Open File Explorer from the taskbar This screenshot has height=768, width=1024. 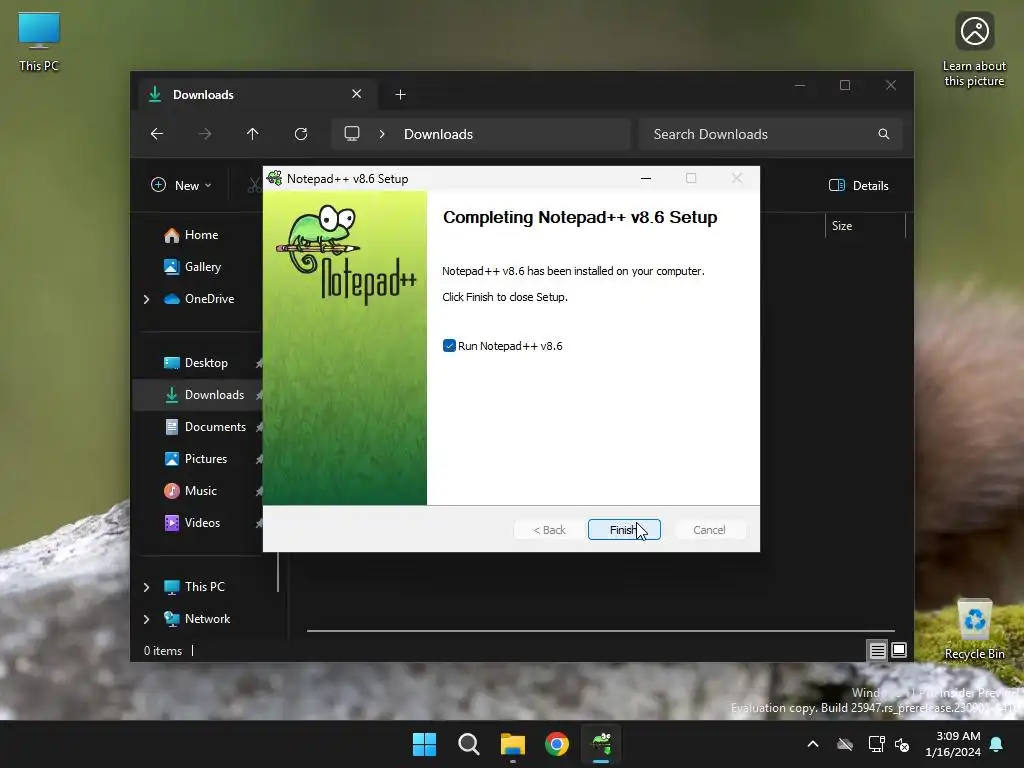click(x=513, y=744)
